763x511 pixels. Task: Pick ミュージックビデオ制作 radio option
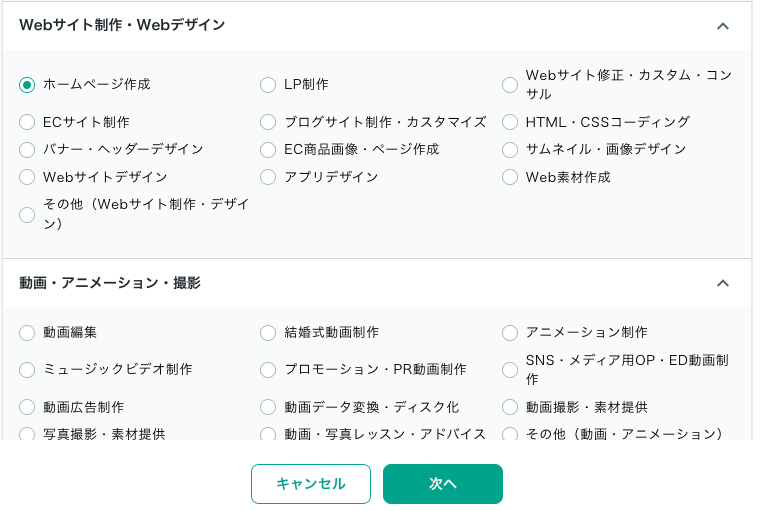click(27, 370)
